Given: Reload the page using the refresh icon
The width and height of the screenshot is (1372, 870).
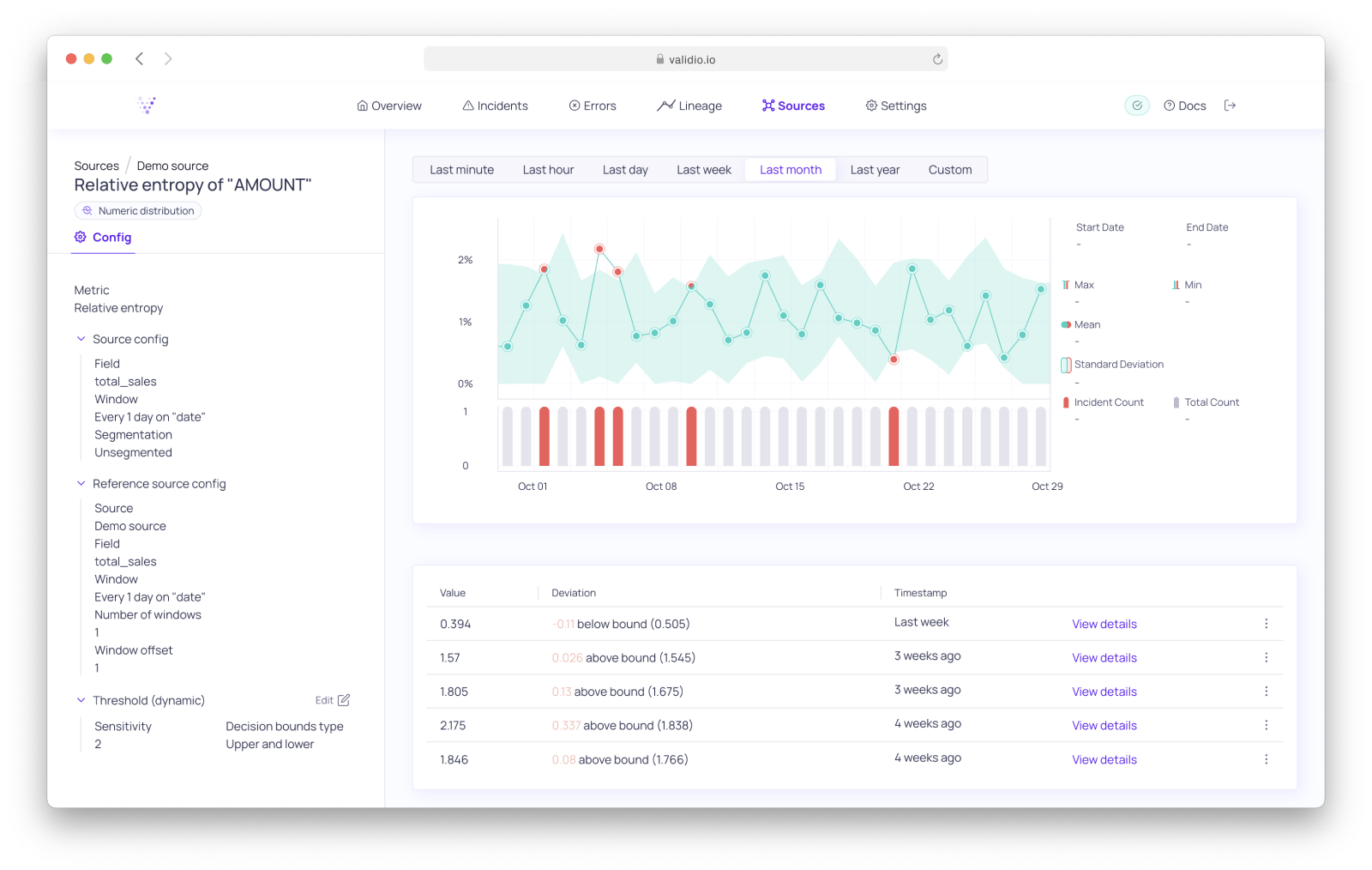Looking at the screenshot, I should [937, 59].
